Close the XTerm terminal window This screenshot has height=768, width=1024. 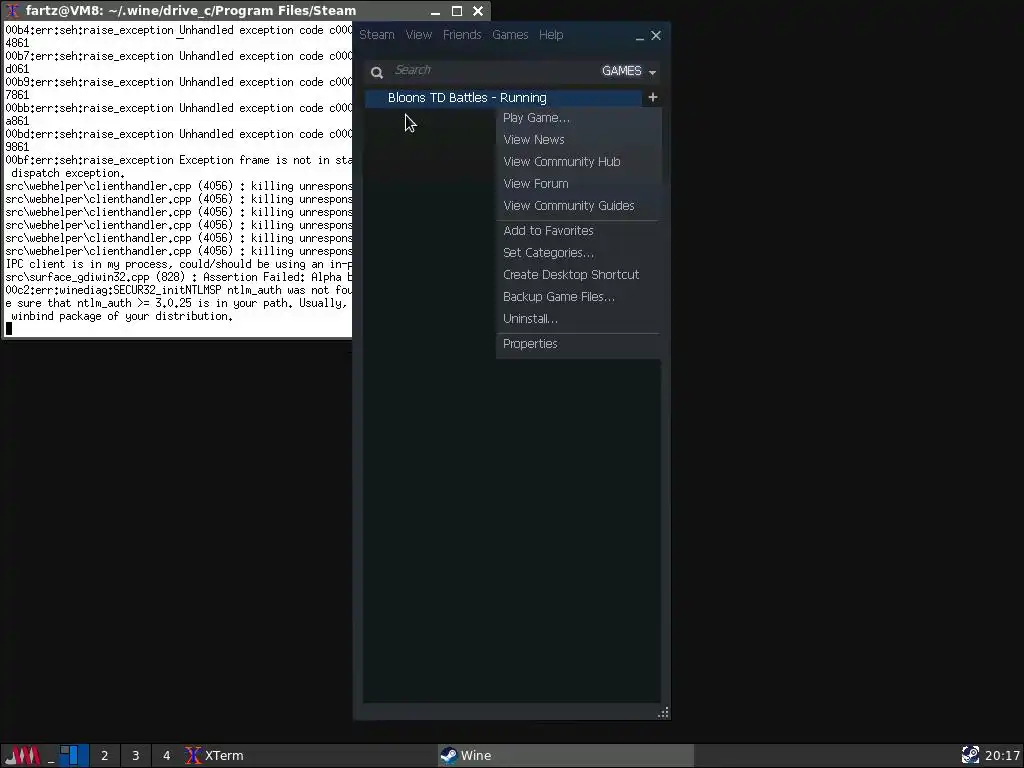pos(478,11)
